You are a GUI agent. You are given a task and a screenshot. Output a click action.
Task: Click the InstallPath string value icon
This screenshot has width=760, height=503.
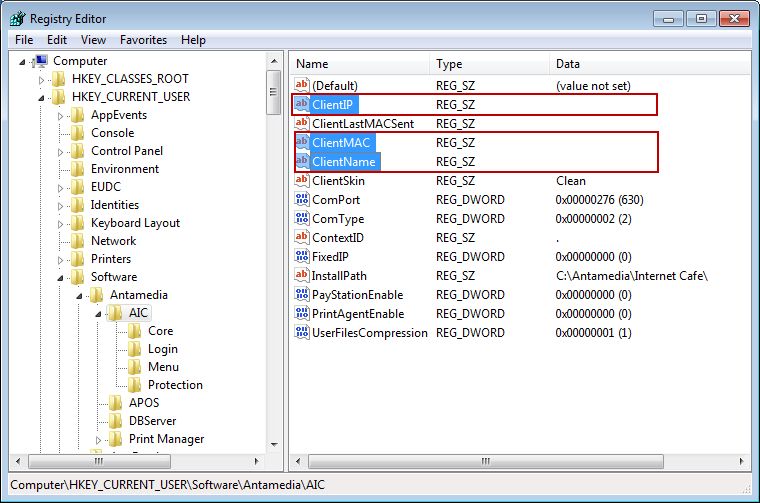pyautogui.click(x=301, y=275)
